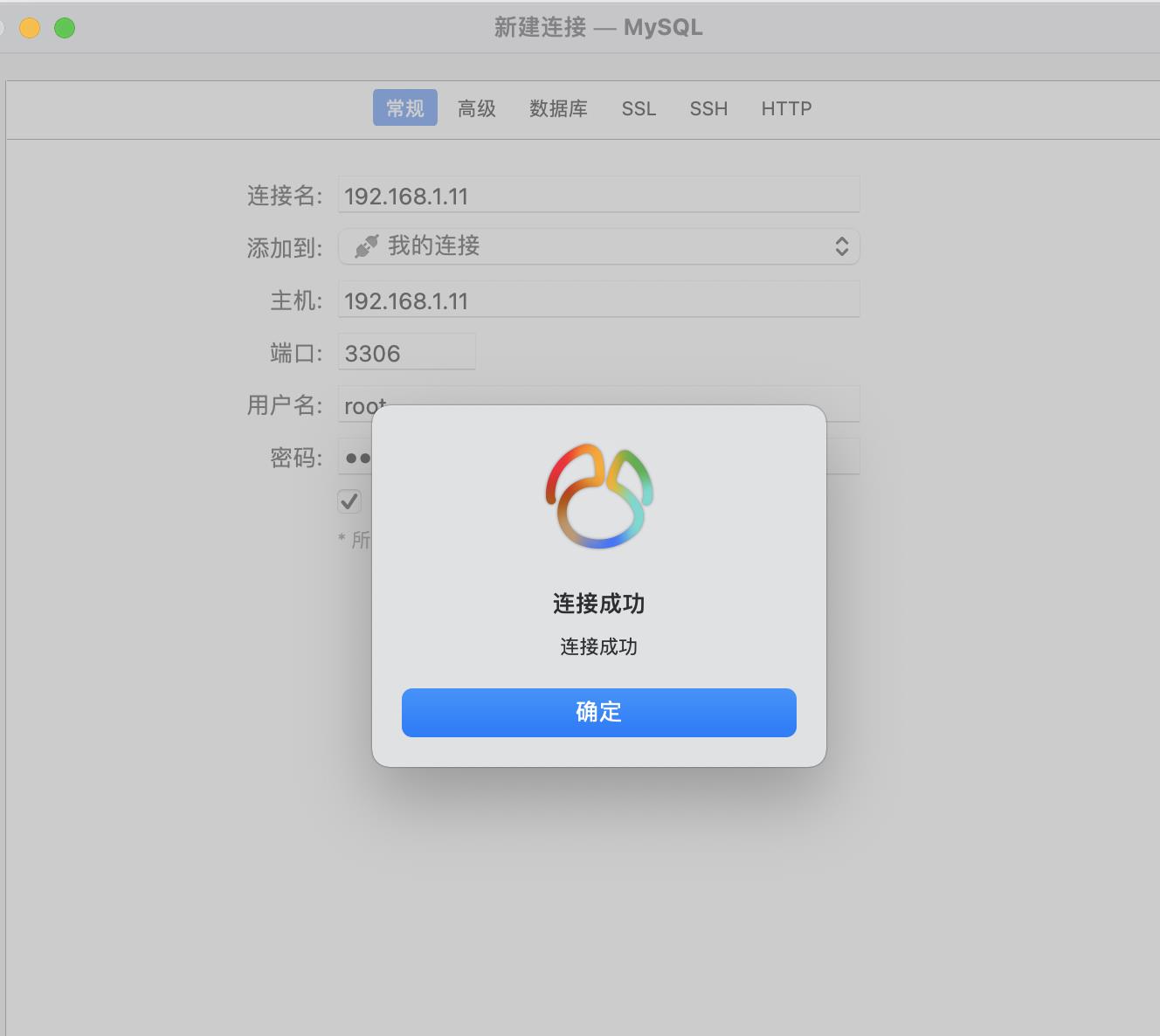Click the 连接成功 message text below title

point(599,646)
